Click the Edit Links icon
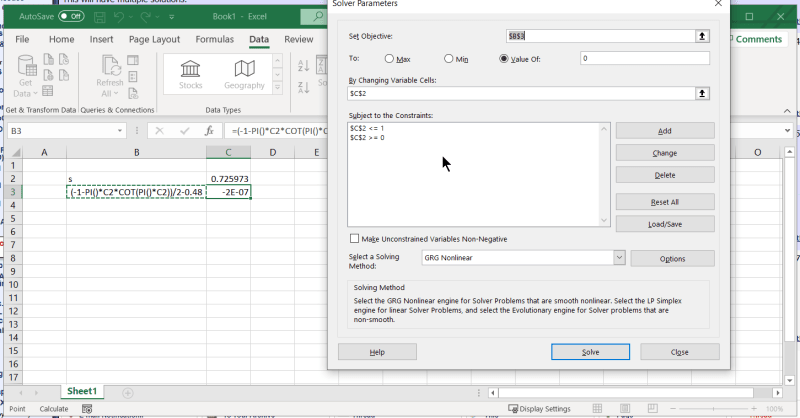This screenshot has height=418, width=800. click(x=133, y=93)
